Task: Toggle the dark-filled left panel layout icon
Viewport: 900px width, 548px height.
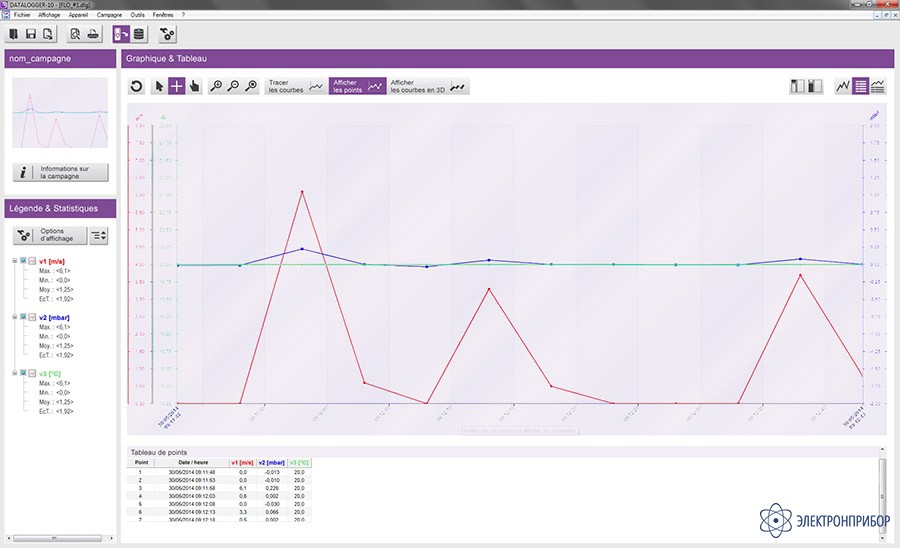Action: pos(815,86)
